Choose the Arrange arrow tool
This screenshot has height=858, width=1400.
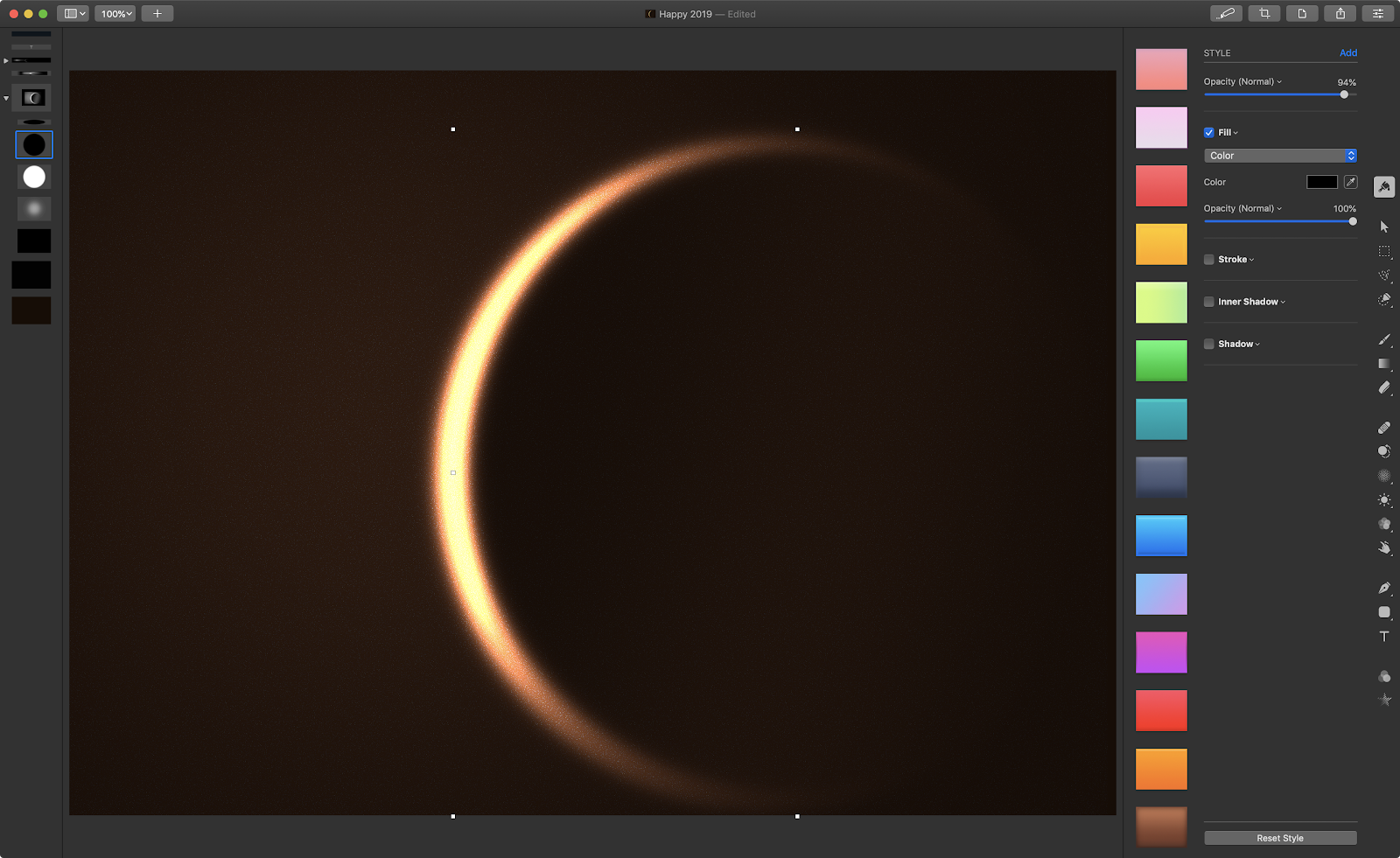pos(1384,227)
